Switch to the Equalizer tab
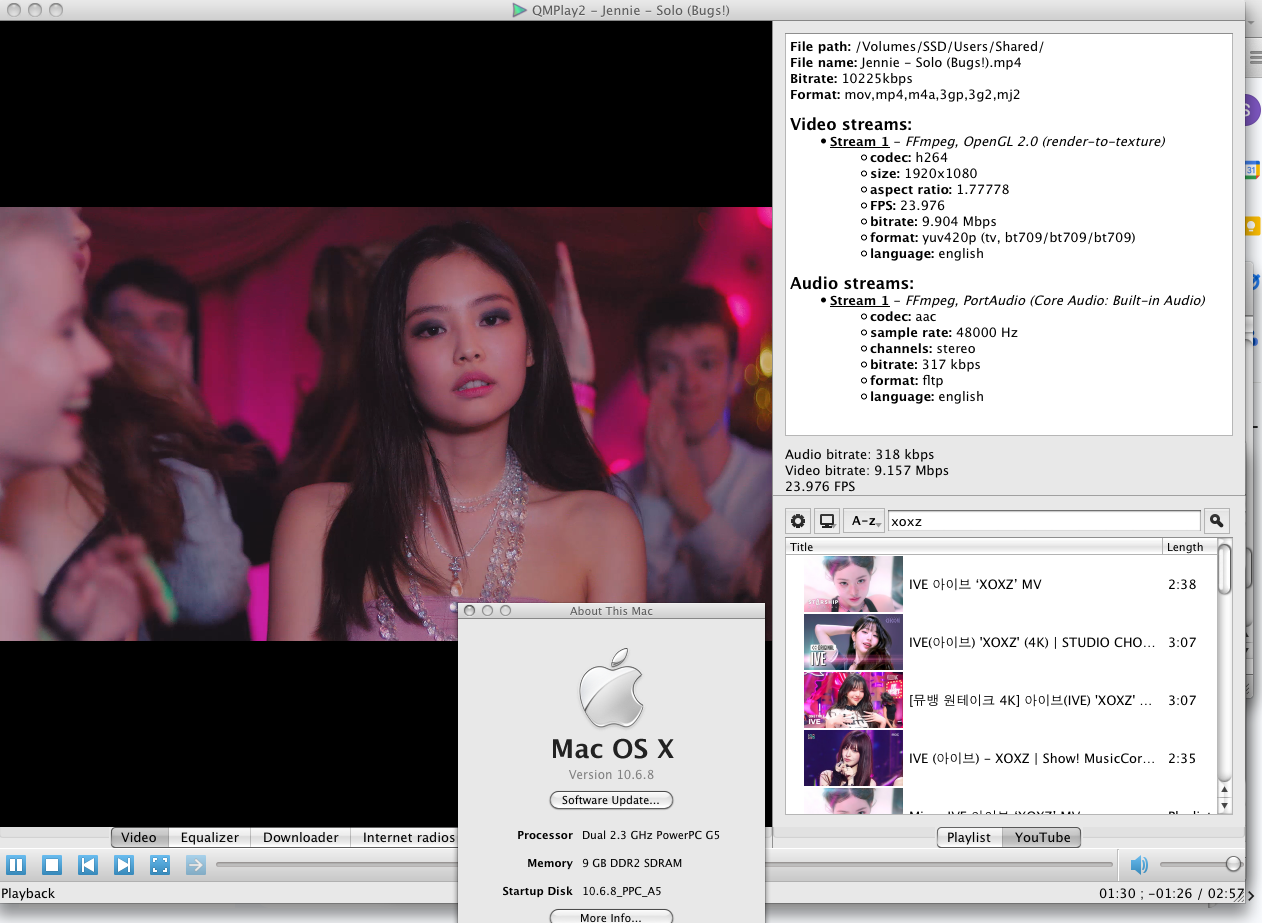Viewport: 1262px width, 923px height. (209, 838)
